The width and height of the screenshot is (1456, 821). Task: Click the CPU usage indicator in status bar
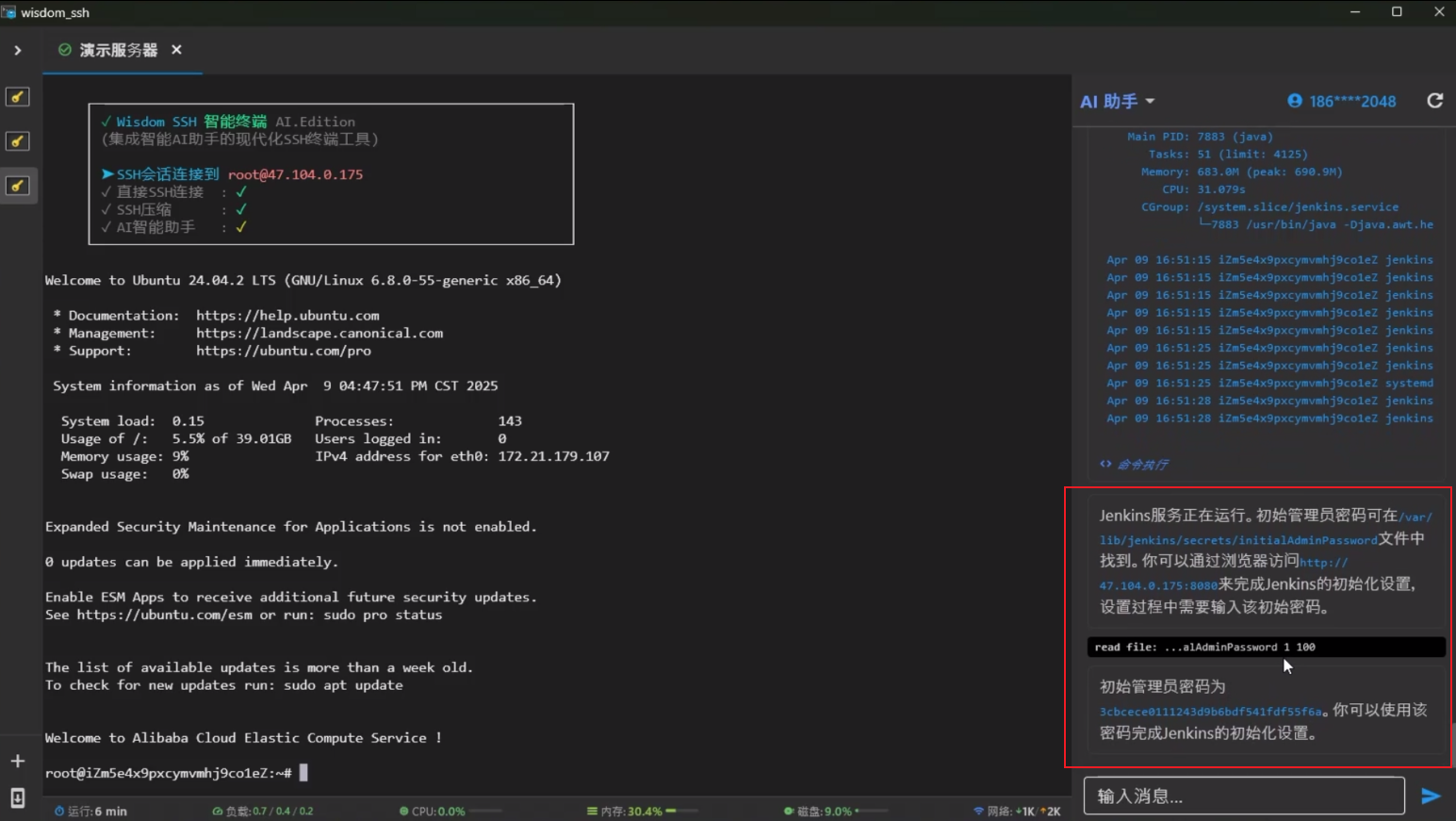[x=437, y=811]
